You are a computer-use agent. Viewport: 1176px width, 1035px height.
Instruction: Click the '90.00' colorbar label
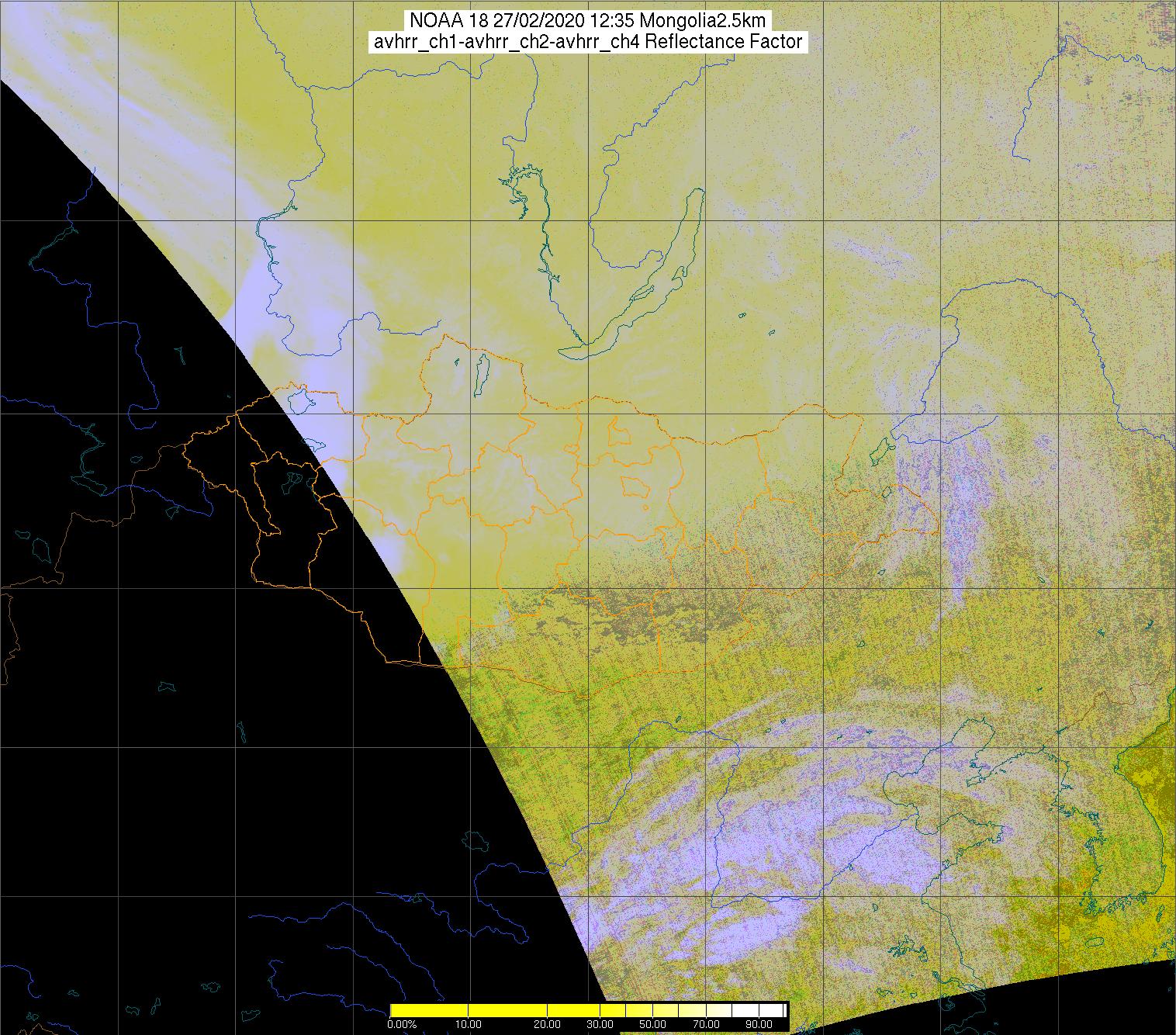[759, 1024]
